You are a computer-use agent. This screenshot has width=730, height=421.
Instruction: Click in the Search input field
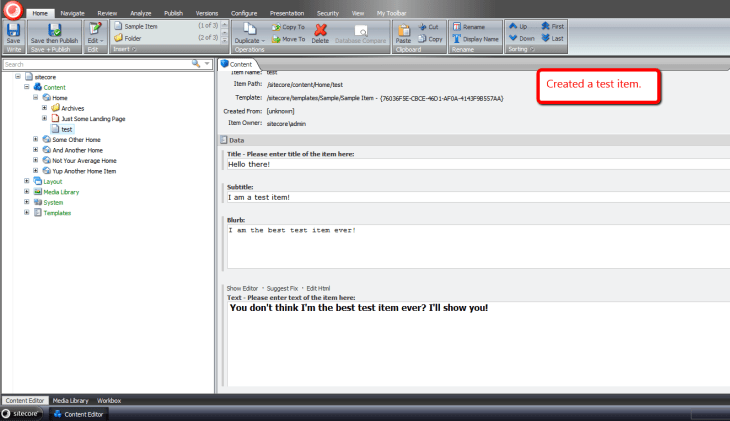97,64
